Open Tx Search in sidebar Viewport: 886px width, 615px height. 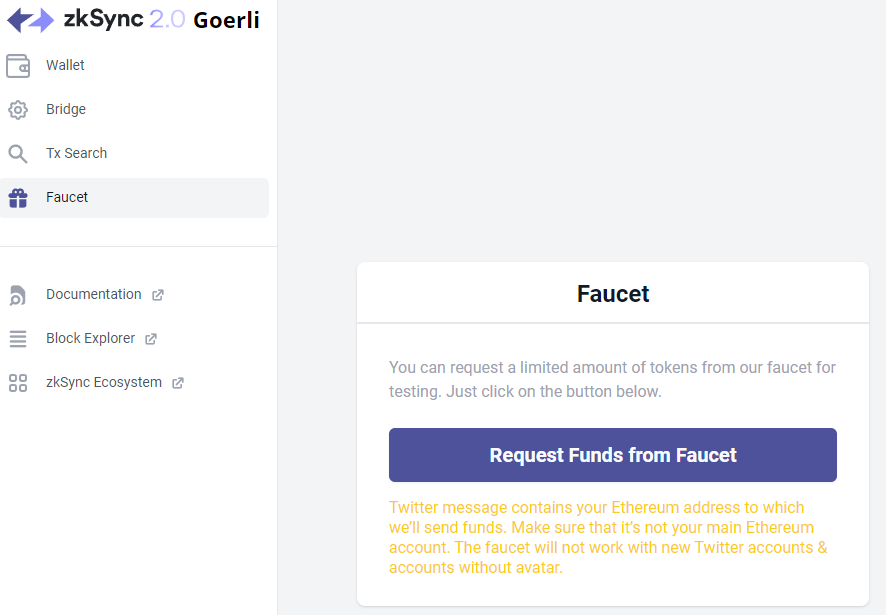click(134, 154)
